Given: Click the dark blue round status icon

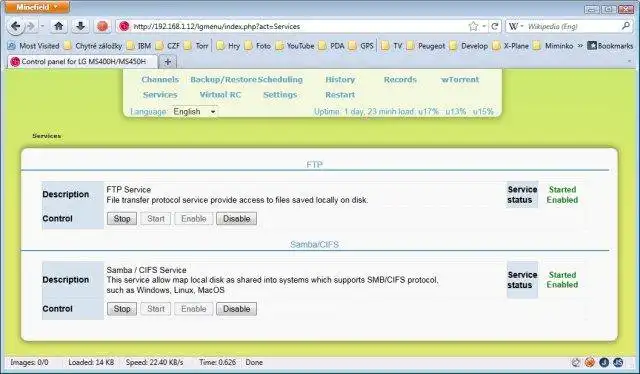Looking at the screenshot, I should [604, 362].
